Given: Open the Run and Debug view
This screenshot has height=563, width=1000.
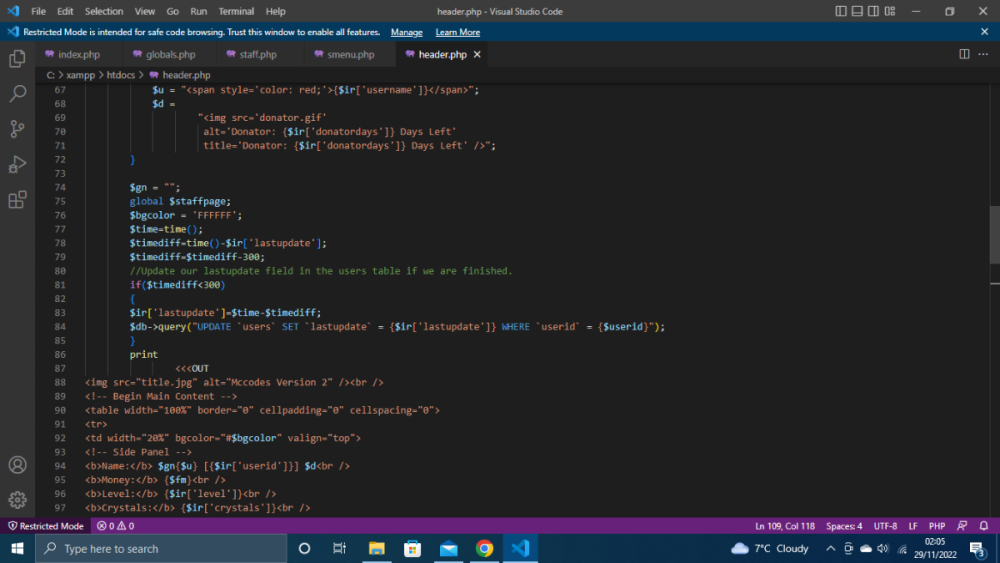Looking at the screenshot, I should pyautogui.click(x=17, y=164).
